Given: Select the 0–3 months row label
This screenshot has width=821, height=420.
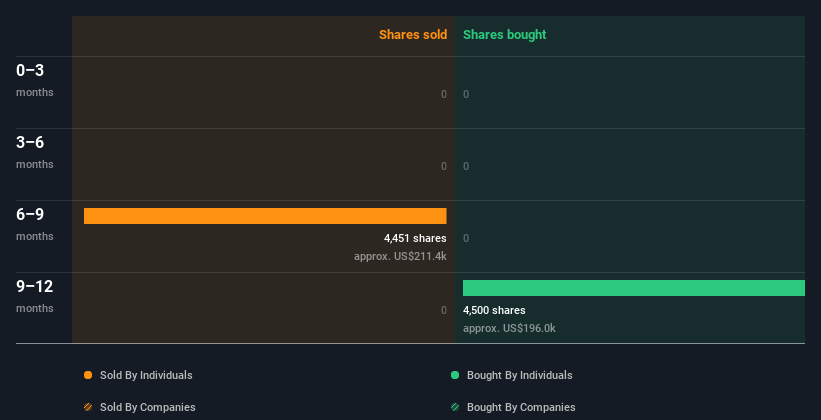Looking at the screenshot, I should [x=35, y=80].
